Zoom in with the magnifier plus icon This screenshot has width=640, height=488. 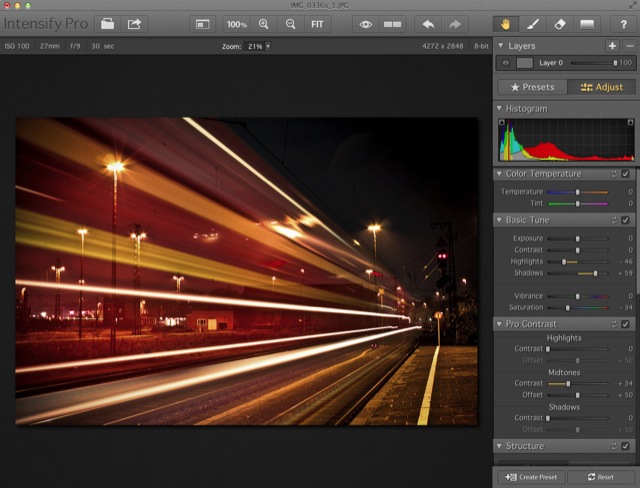tap(264, 23)
